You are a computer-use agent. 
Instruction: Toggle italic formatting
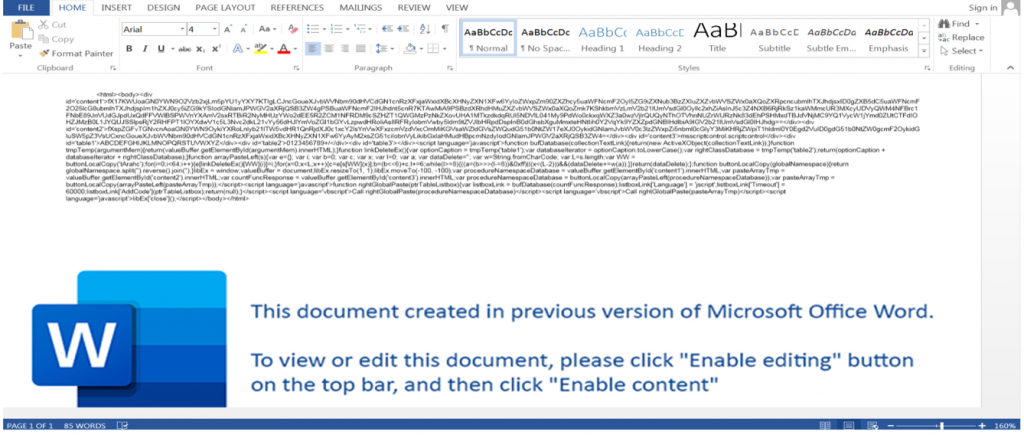(144, 49)
